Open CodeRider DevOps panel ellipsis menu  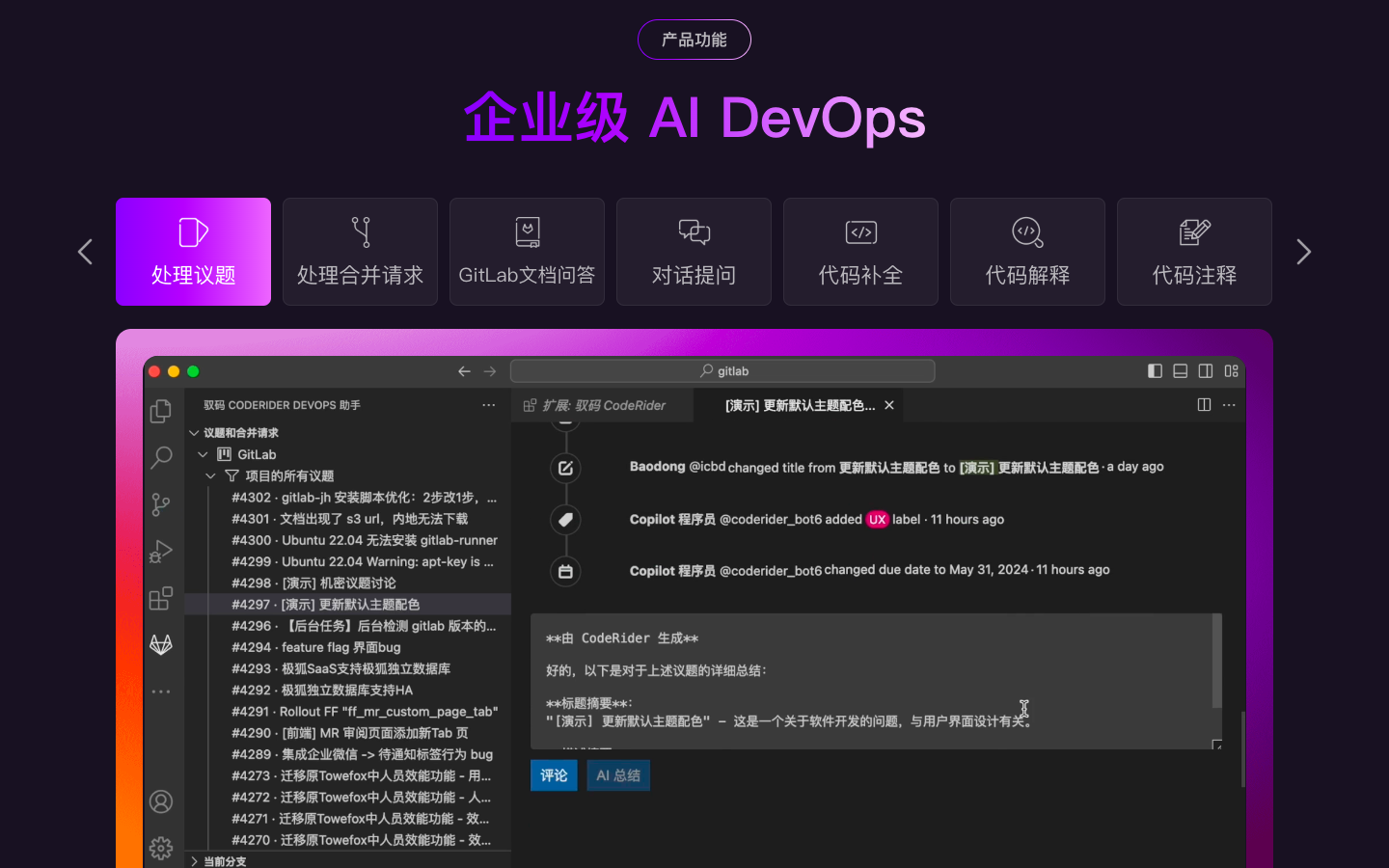tap(489, 405)
